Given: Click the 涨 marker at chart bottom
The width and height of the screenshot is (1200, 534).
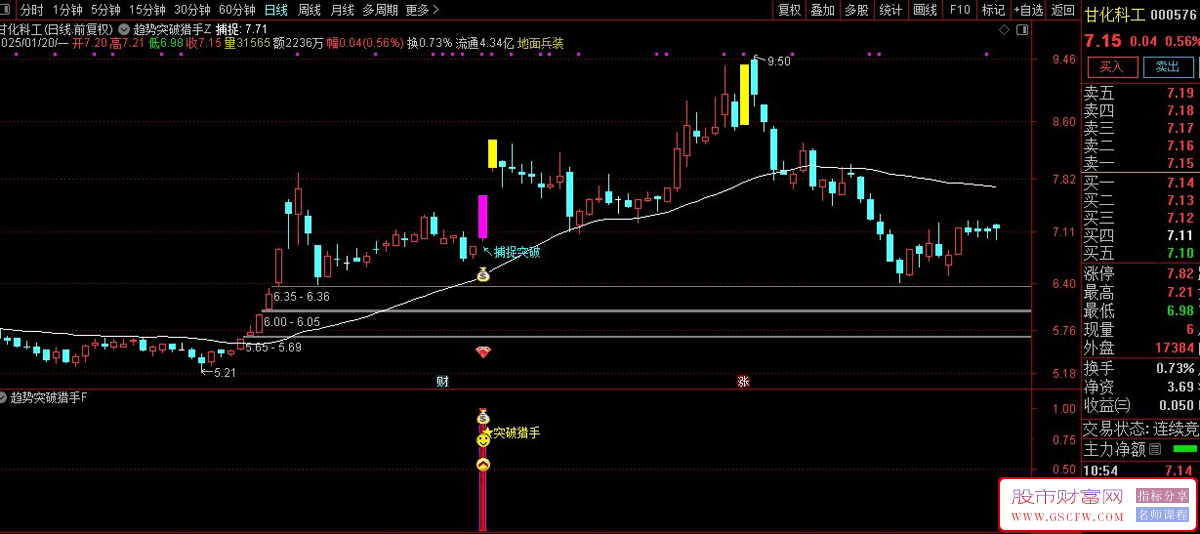Looking at the screenshot, I should [743, 381].
